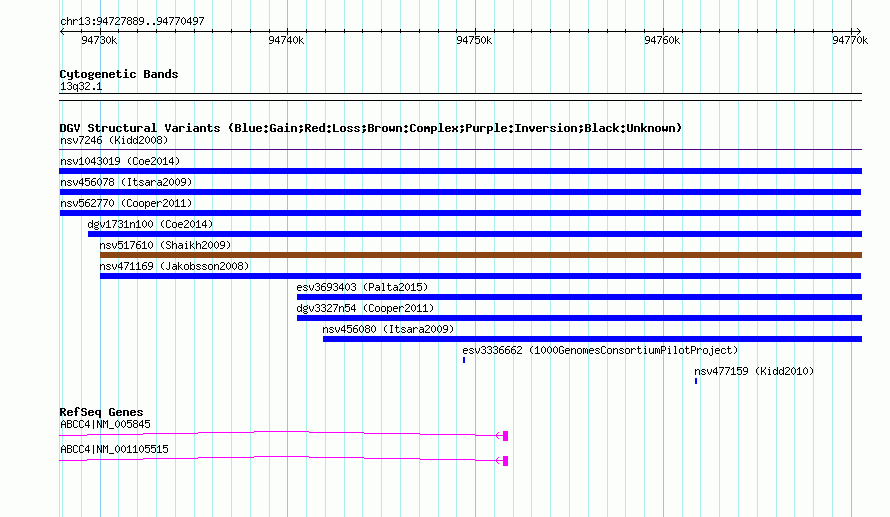Image resolution: width=890 pixels, height=517 pixels.
Task: Select the ABCC4|NM_001105515 gene label
Action: click(x=114, y=449)
